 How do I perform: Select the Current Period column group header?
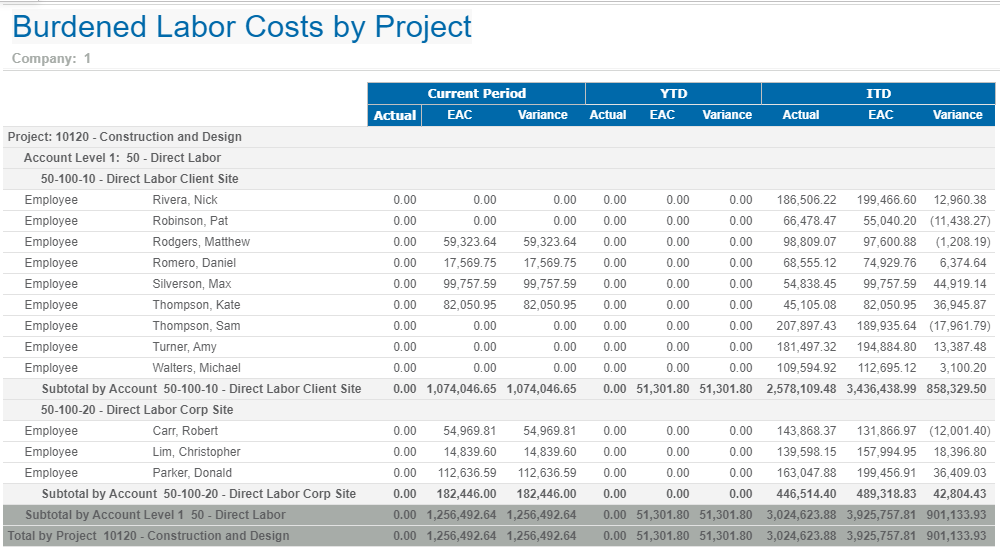pyautogui.click(x=476, y=93)
